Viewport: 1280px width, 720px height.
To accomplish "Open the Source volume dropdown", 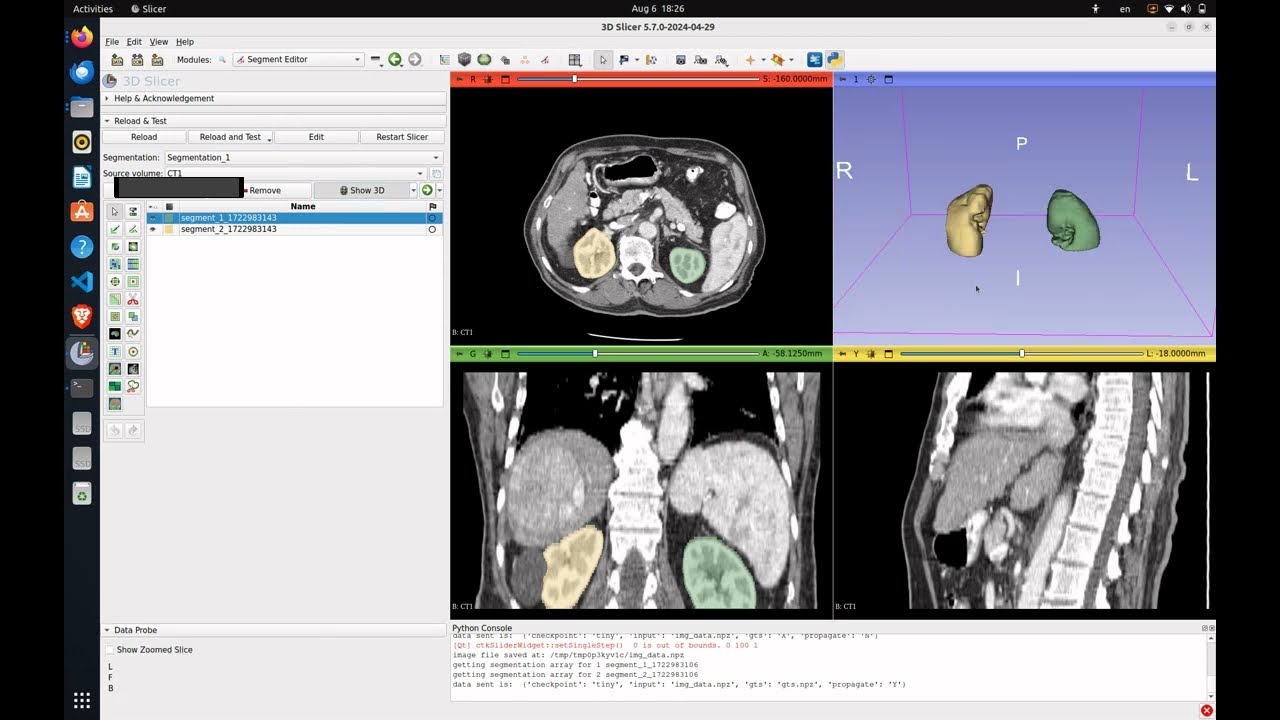I will (295, 174).
